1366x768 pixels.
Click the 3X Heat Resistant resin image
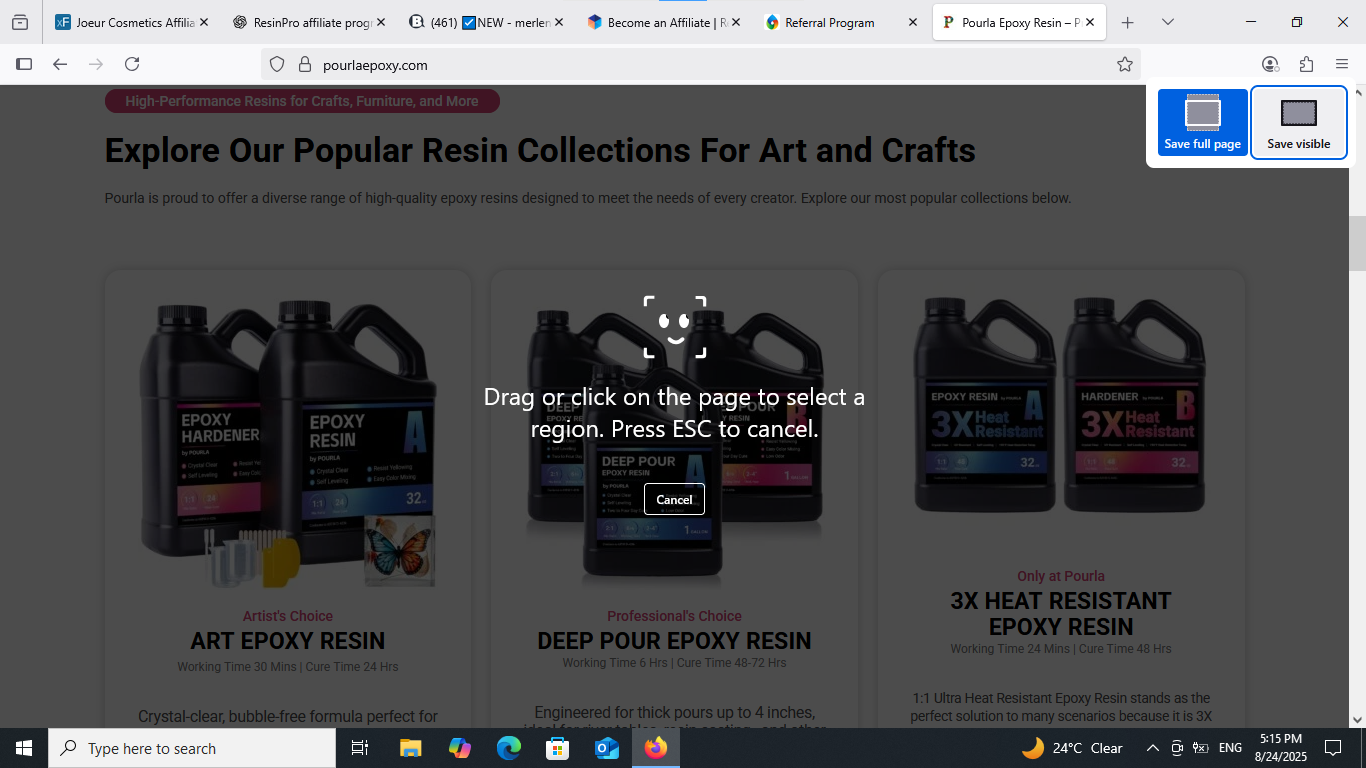(x=1061, y=405)
